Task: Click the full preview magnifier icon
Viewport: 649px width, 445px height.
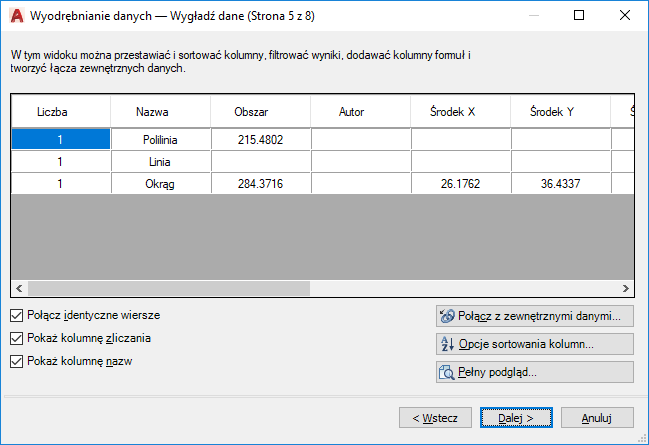Action: coord(447,372)
